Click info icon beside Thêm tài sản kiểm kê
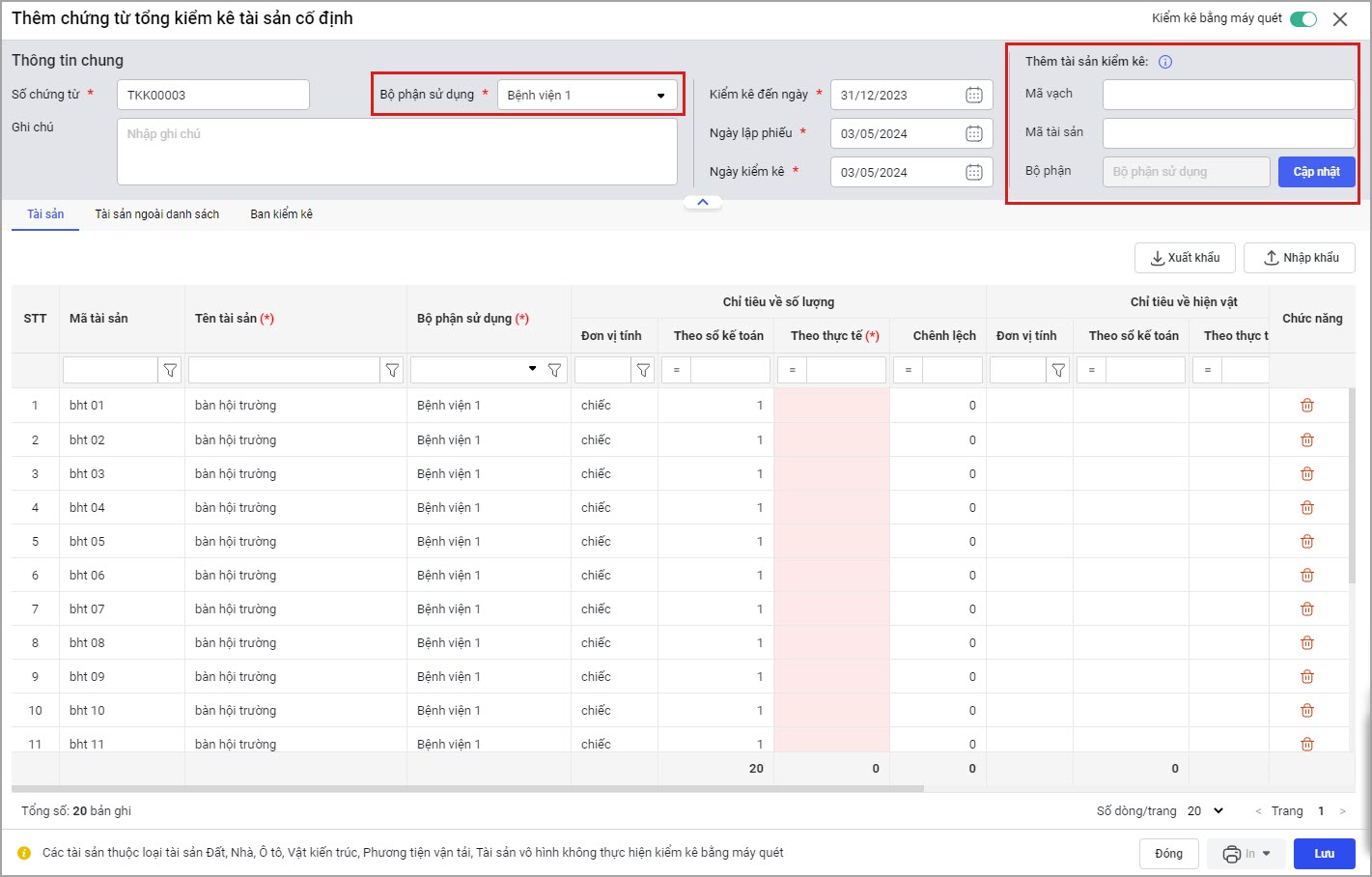Screen dimensions: 1372x877 [x=1165, y=62]
